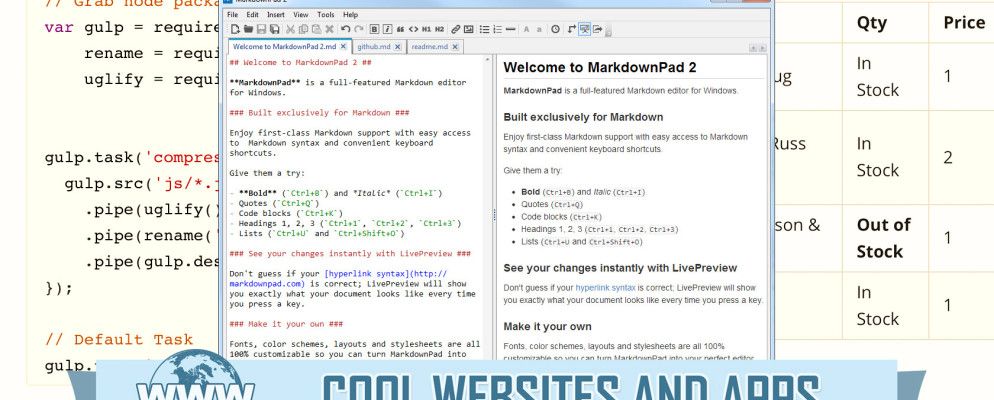
Task: Create a new document with toolbar icon
Action: click(234, 29)
